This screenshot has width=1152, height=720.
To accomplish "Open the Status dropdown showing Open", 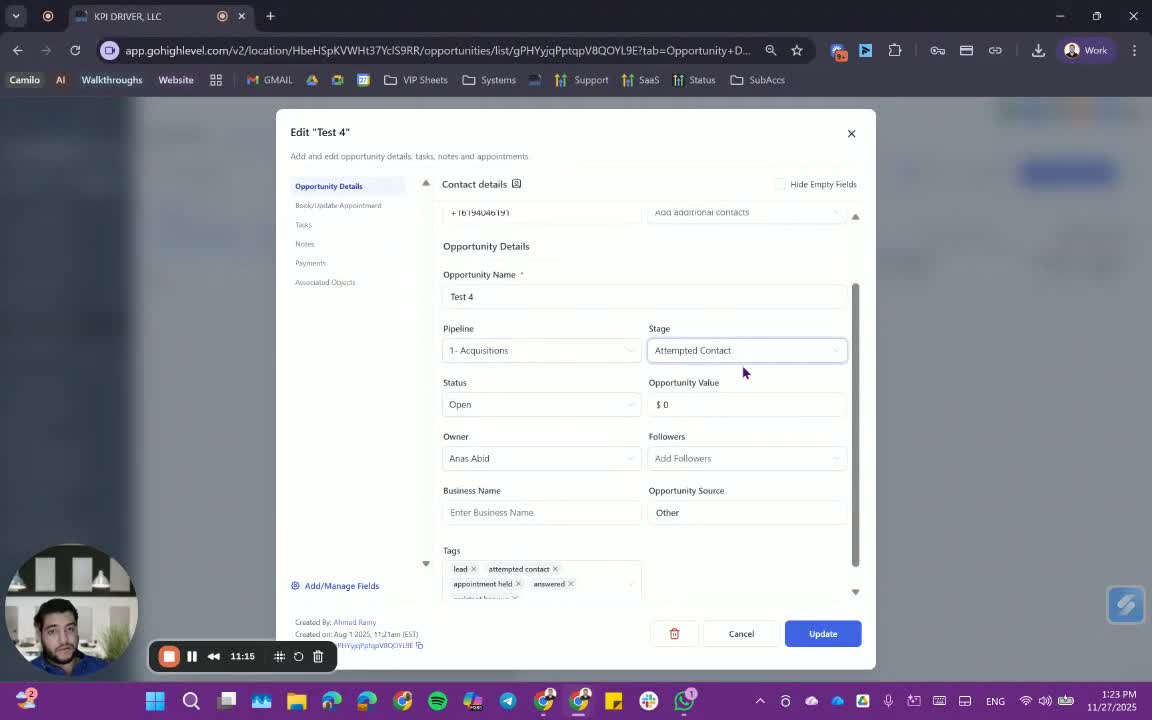I will coord(541,405).
